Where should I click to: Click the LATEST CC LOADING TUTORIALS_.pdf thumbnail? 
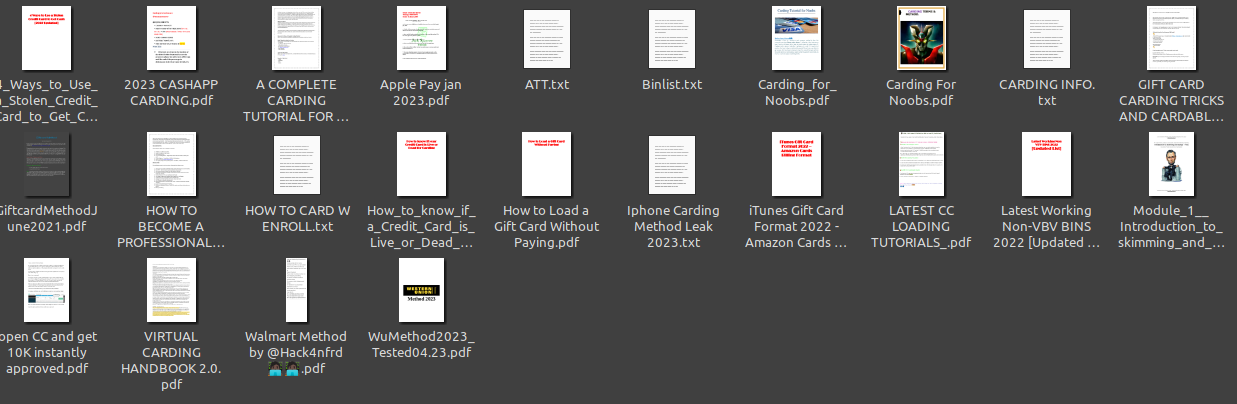pos(922,163)
